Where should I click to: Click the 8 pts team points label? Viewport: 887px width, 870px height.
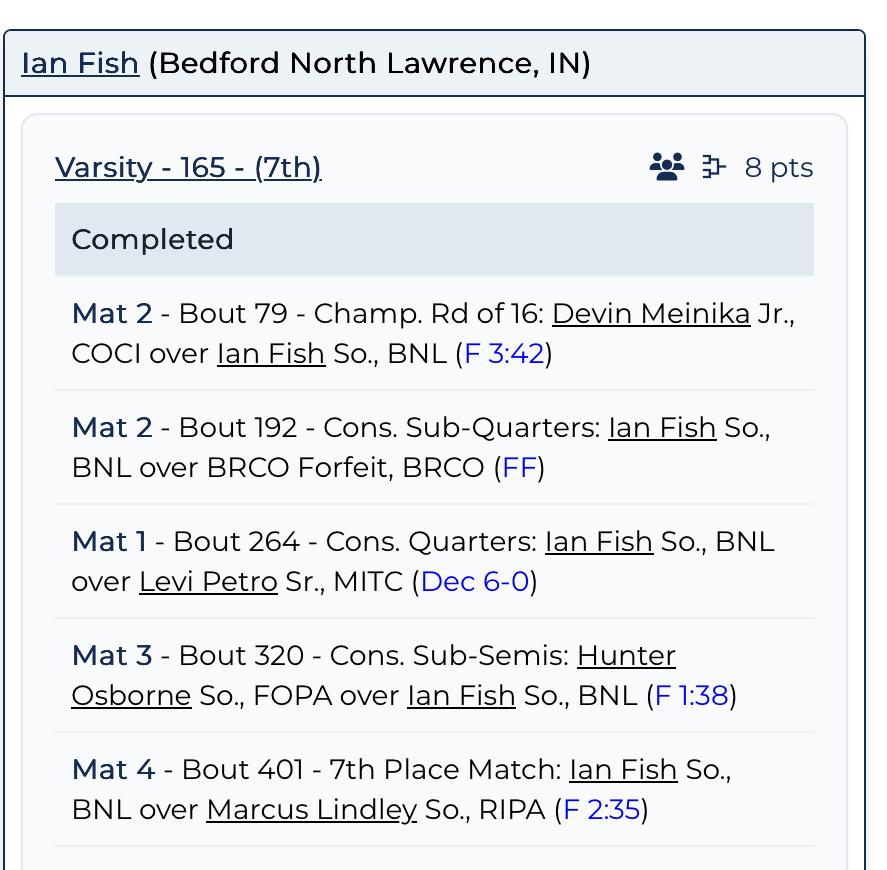coord(779,167)
